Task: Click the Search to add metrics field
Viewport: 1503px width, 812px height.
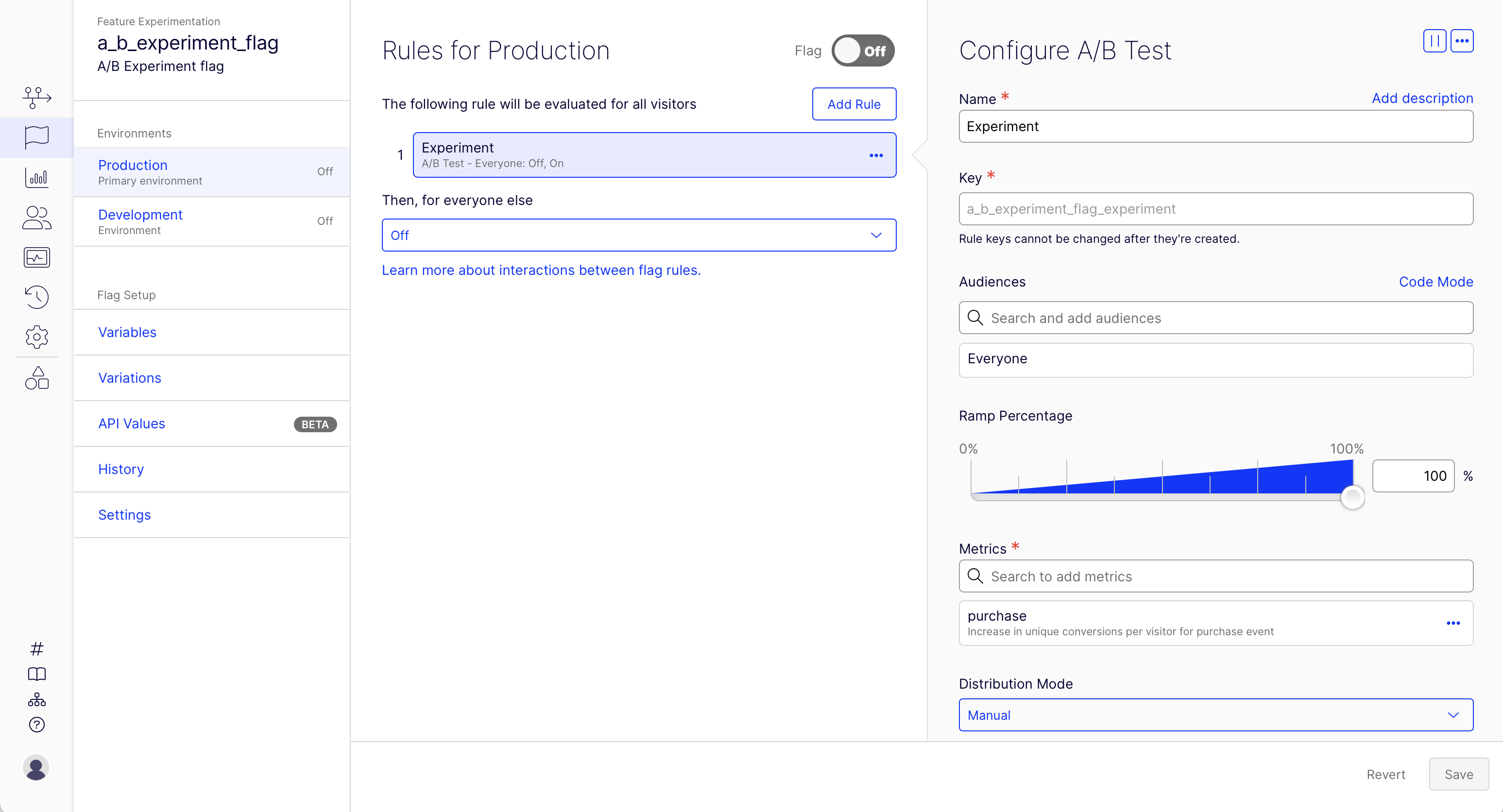Action: (1215, 576)
